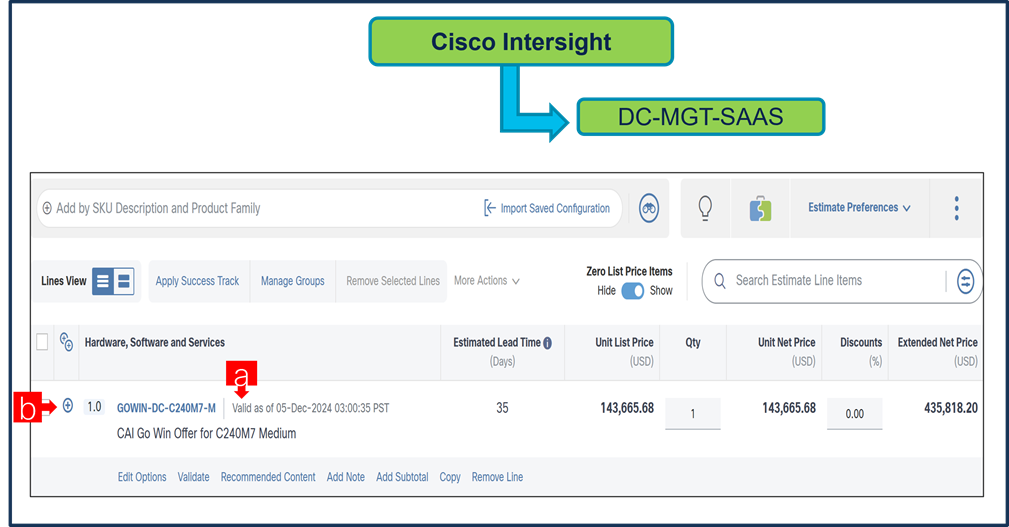
Task: Focus the Add by SKU Description field
Action: pyautogui.click(x=329, y=208)
